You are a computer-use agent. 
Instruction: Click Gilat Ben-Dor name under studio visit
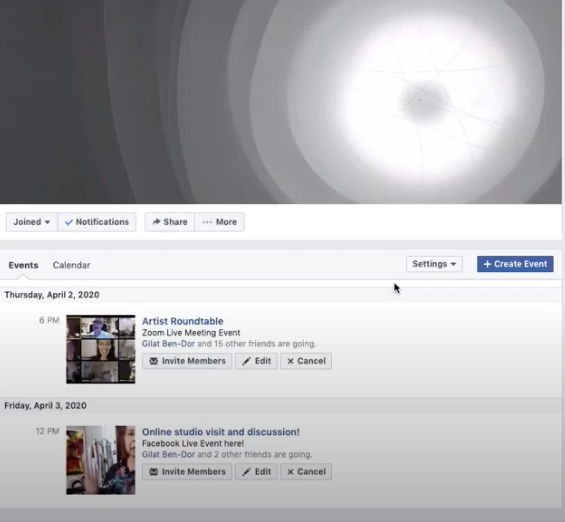coord(168,454)
